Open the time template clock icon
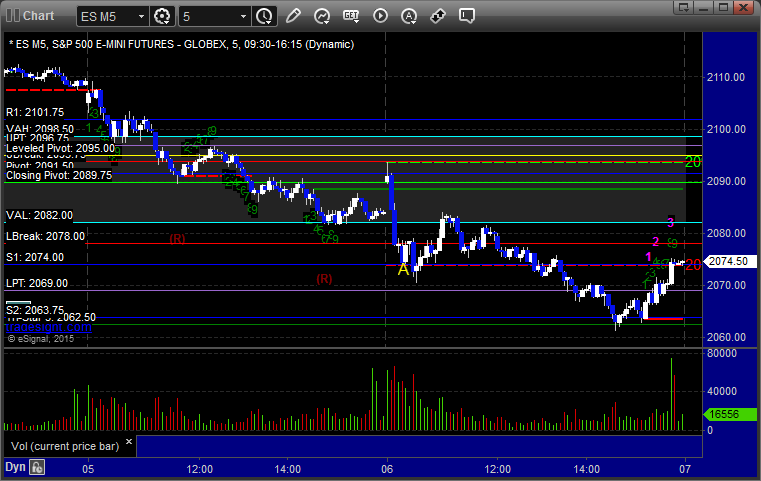Screen dimensions: 761x481 (264, 17)
